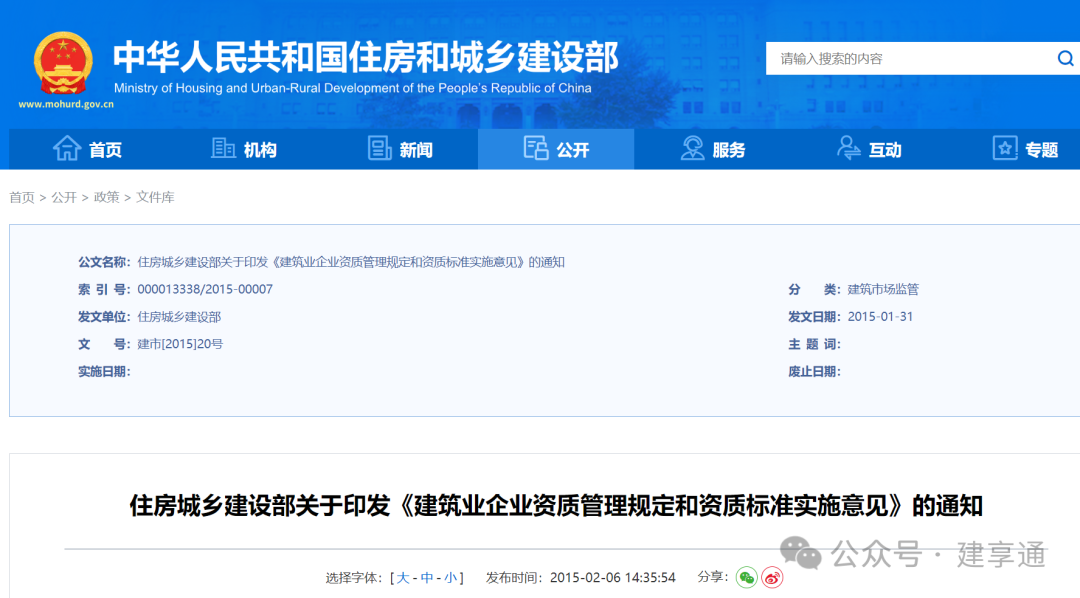Click the document icon beside 公开

[535, 148]
